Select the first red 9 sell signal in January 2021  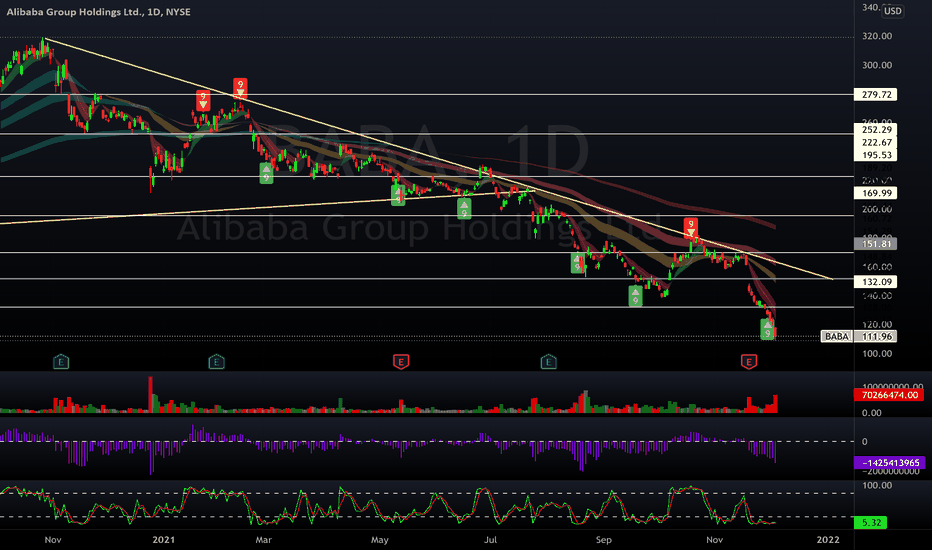pyautogui.click(x=203, y=100)
